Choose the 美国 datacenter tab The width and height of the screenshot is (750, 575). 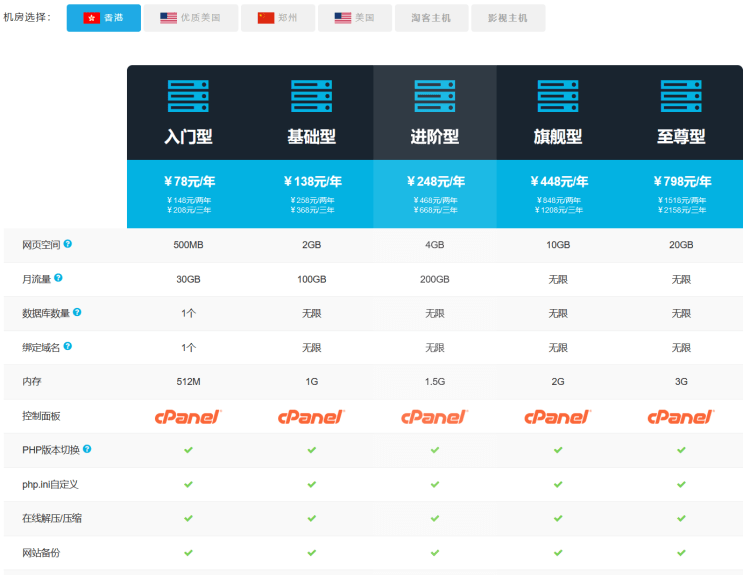point(355,18)
